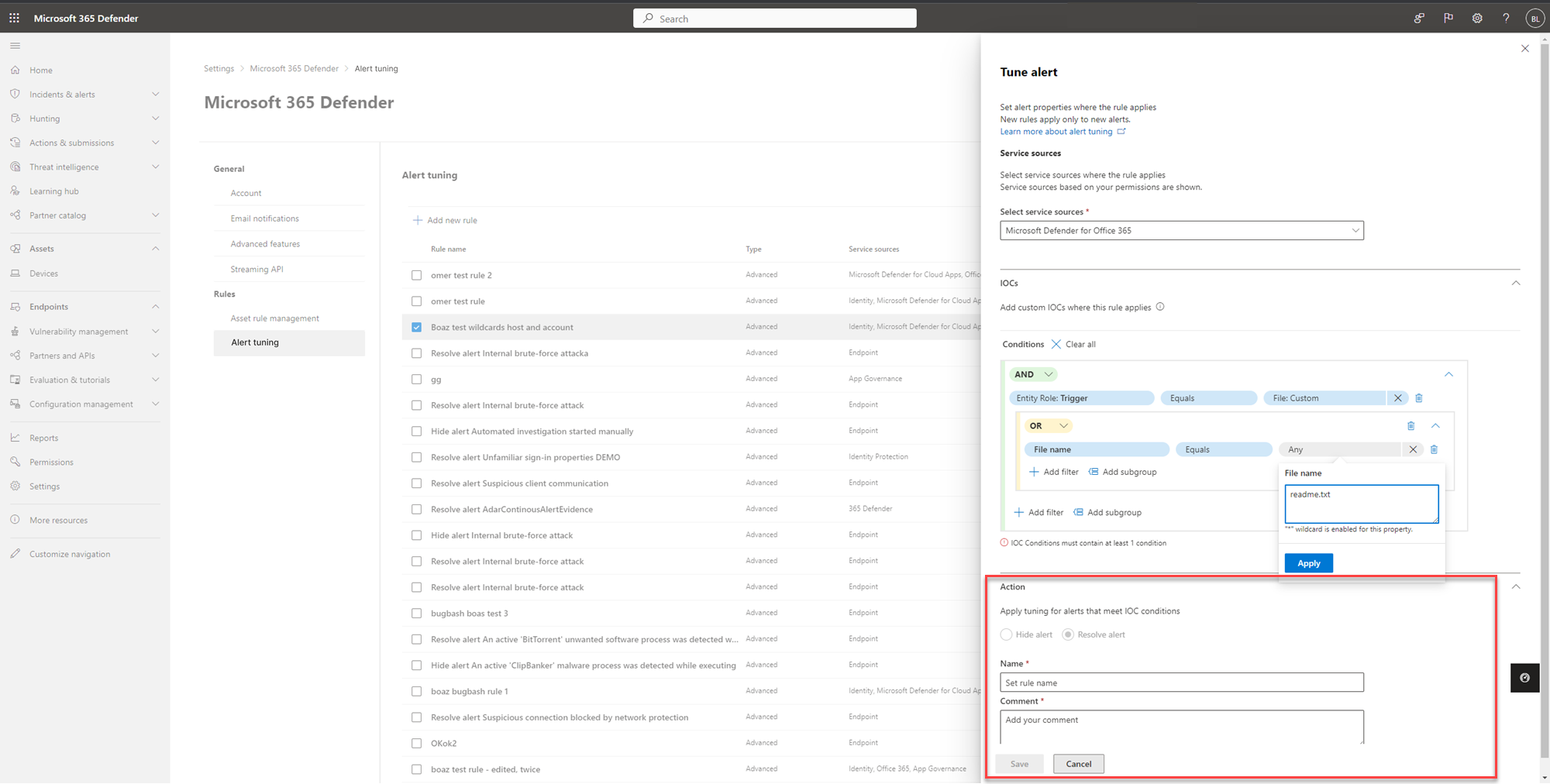This screenshot has height=784, width=1550.
Task: Collapse the AND condition group chevron
Action: 1448,374
